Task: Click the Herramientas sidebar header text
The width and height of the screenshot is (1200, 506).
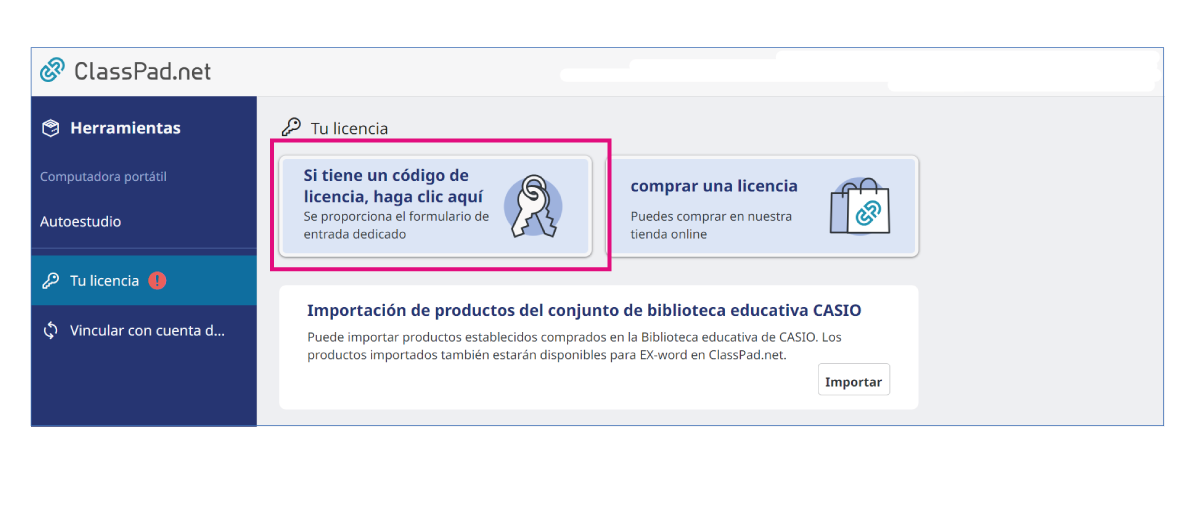Action: coord(125,128)
